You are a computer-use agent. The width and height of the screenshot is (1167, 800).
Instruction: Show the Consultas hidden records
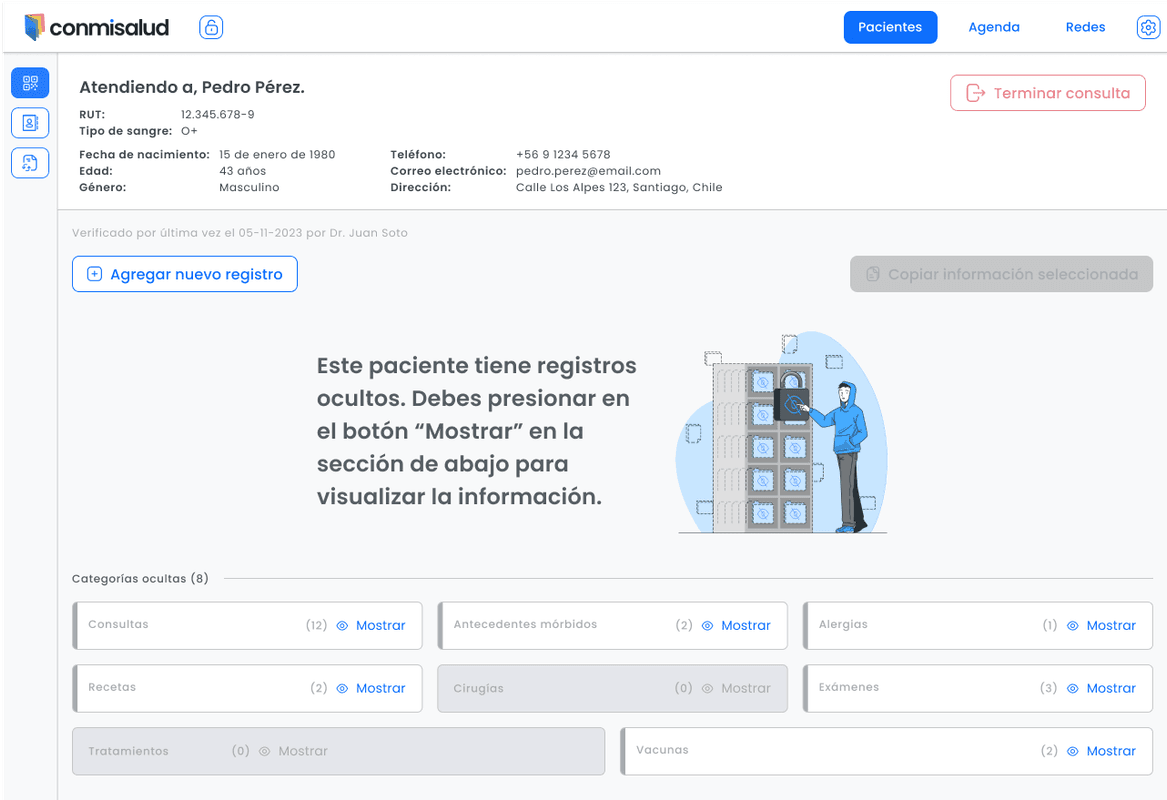point(371,625)
